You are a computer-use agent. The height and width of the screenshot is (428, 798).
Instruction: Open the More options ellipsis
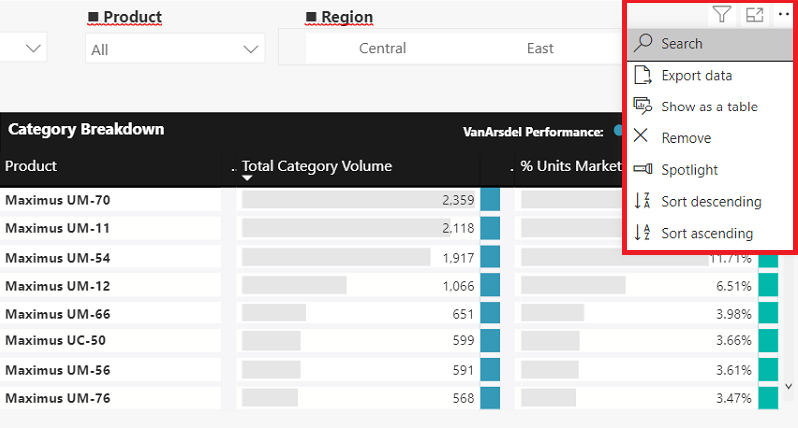[x=784, y=15]
